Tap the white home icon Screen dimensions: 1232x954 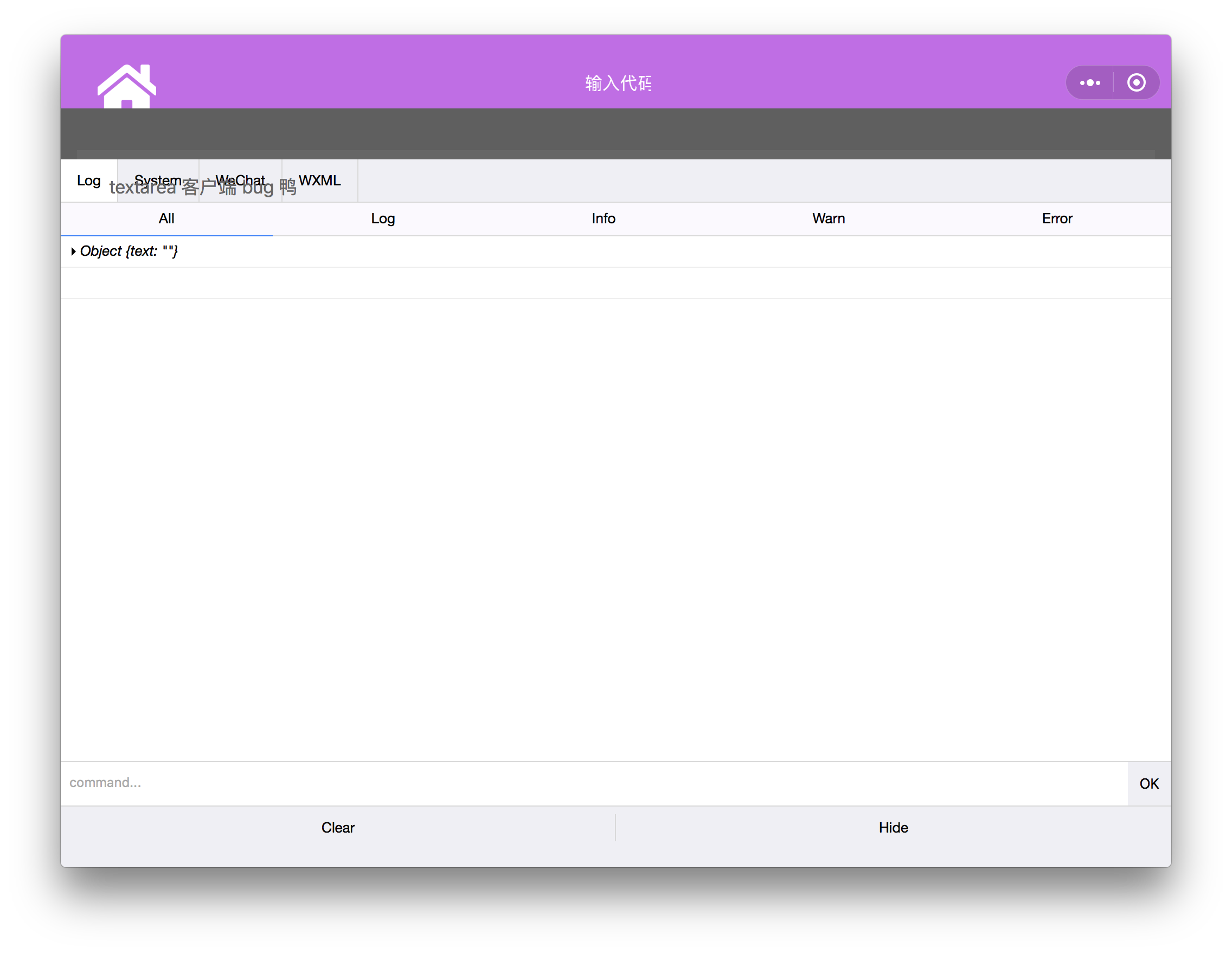click(126, 86)
